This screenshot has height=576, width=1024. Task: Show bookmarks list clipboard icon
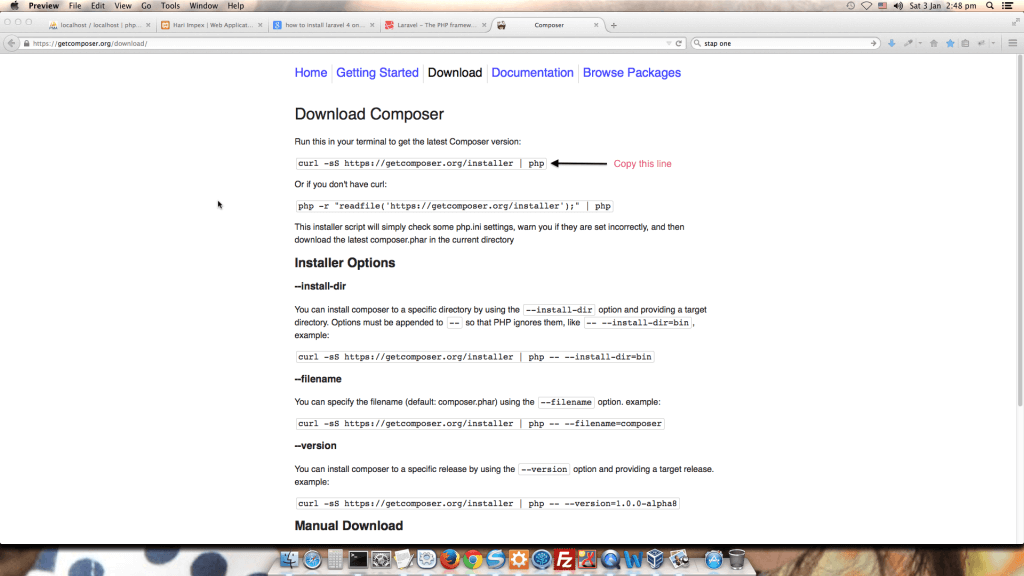point(965,43)
